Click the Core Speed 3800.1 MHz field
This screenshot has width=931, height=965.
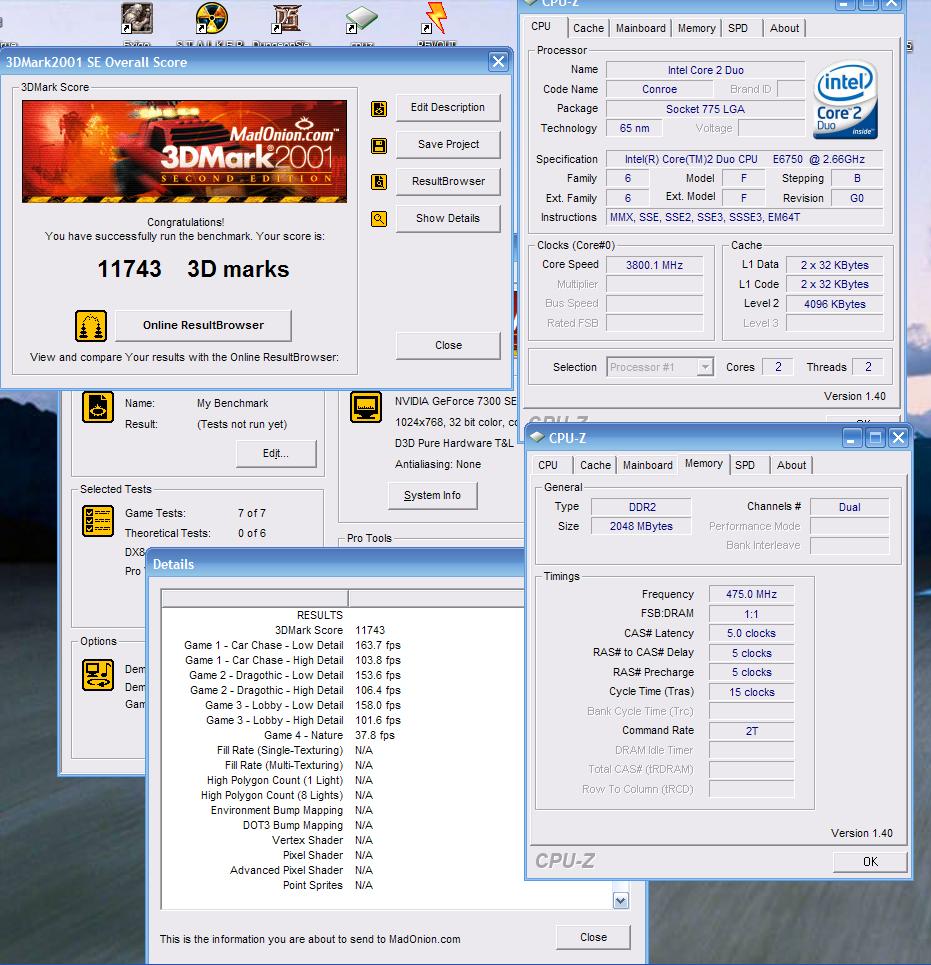click(x=655, y=265)
